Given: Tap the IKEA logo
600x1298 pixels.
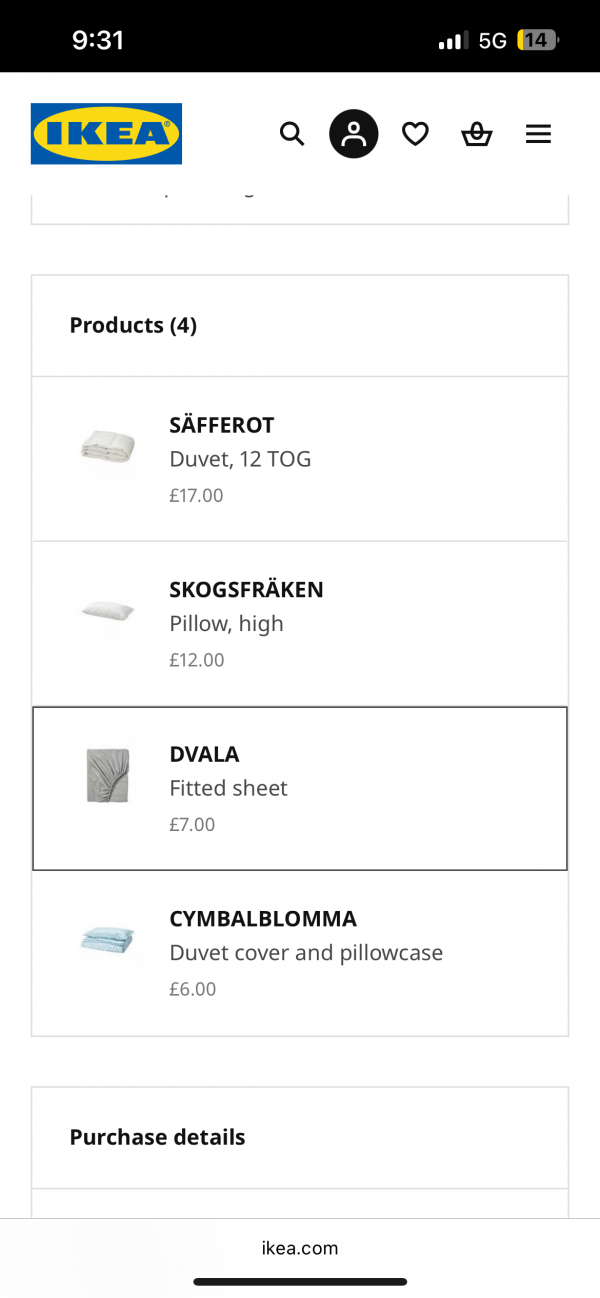Looking at the screenshot, I should coord(106,134).
